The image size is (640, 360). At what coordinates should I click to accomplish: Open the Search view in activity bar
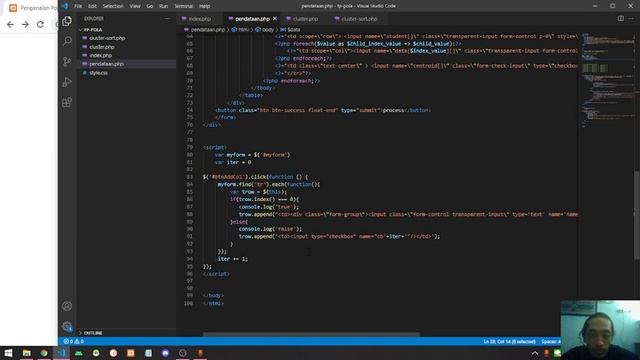tap(67, 41)
